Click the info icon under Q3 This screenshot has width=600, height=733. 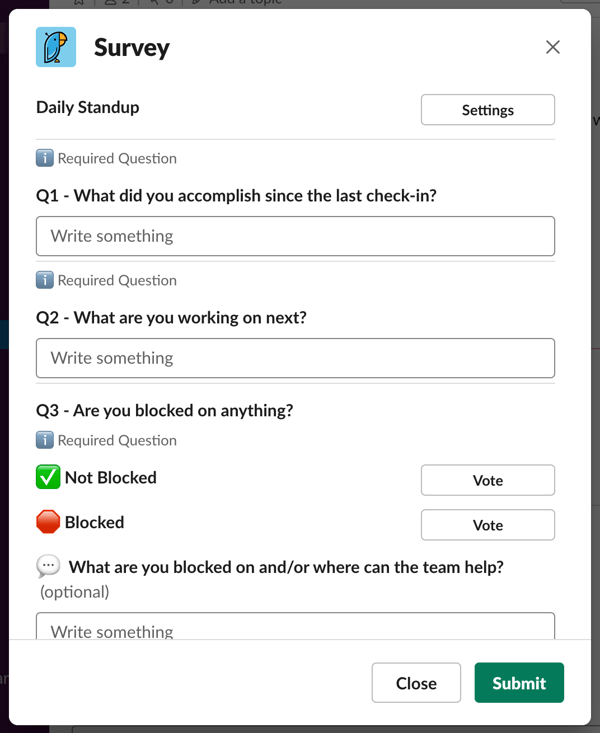click(45, 440)
